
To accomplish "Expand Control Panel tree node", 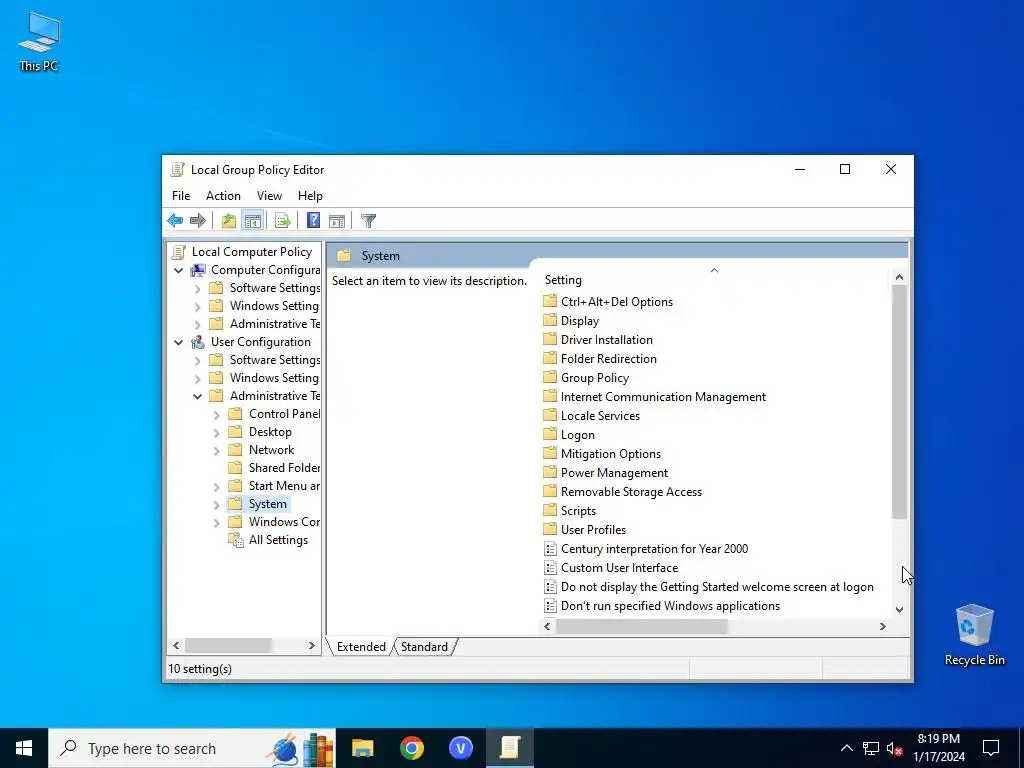I will 216,414.
